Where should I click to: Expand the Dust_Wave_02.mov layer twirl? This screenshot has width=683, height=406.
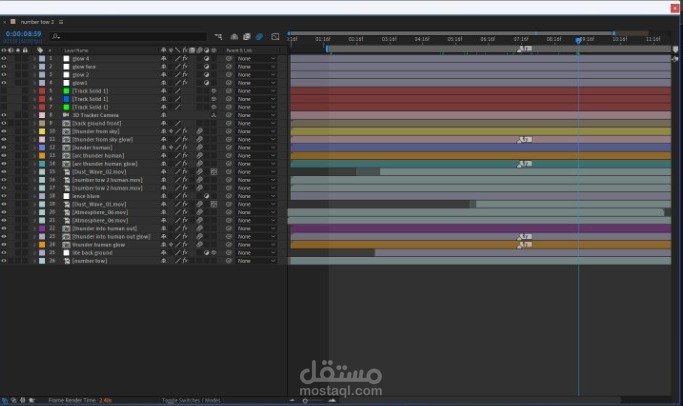[x=34, y=172]
